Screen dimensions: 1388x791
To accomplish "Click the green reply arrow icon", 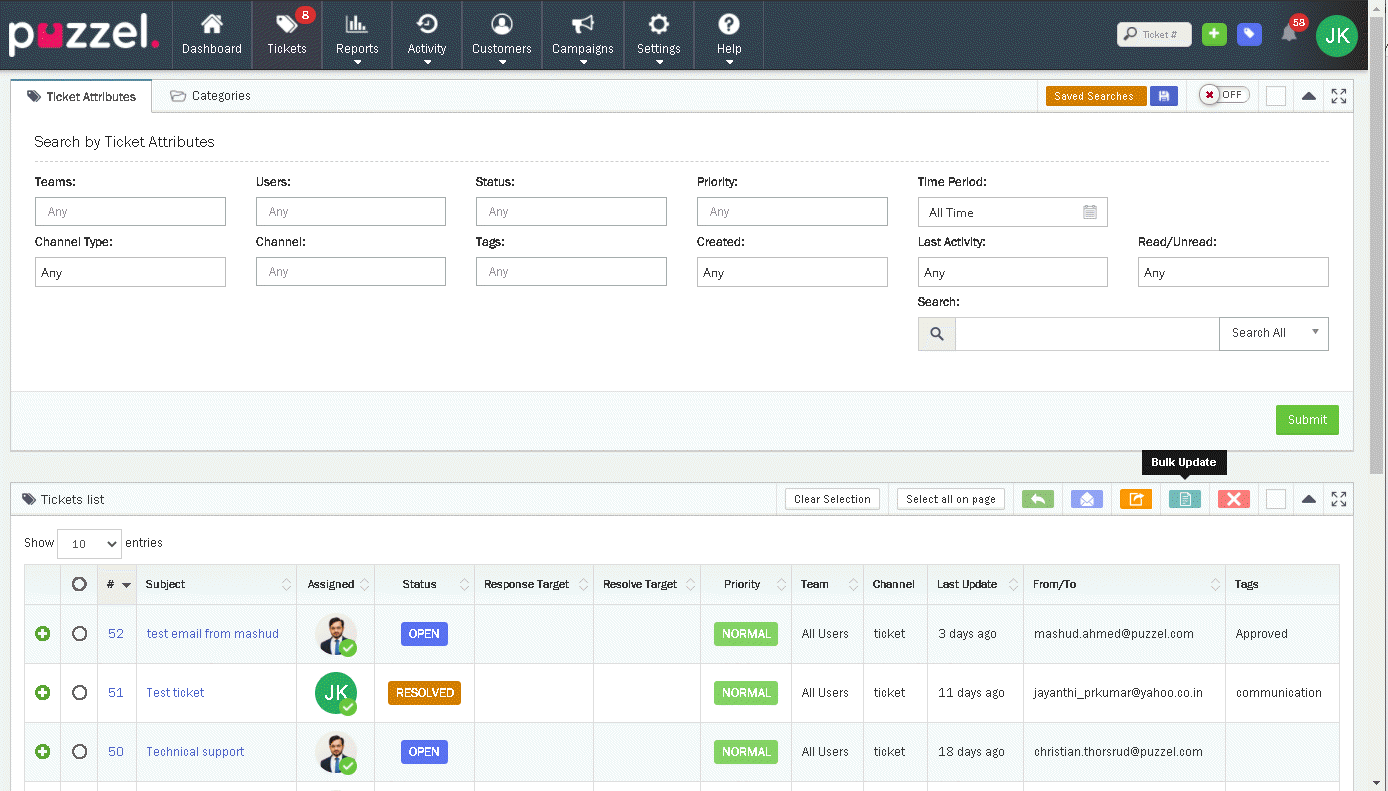I will [1037, 499].
